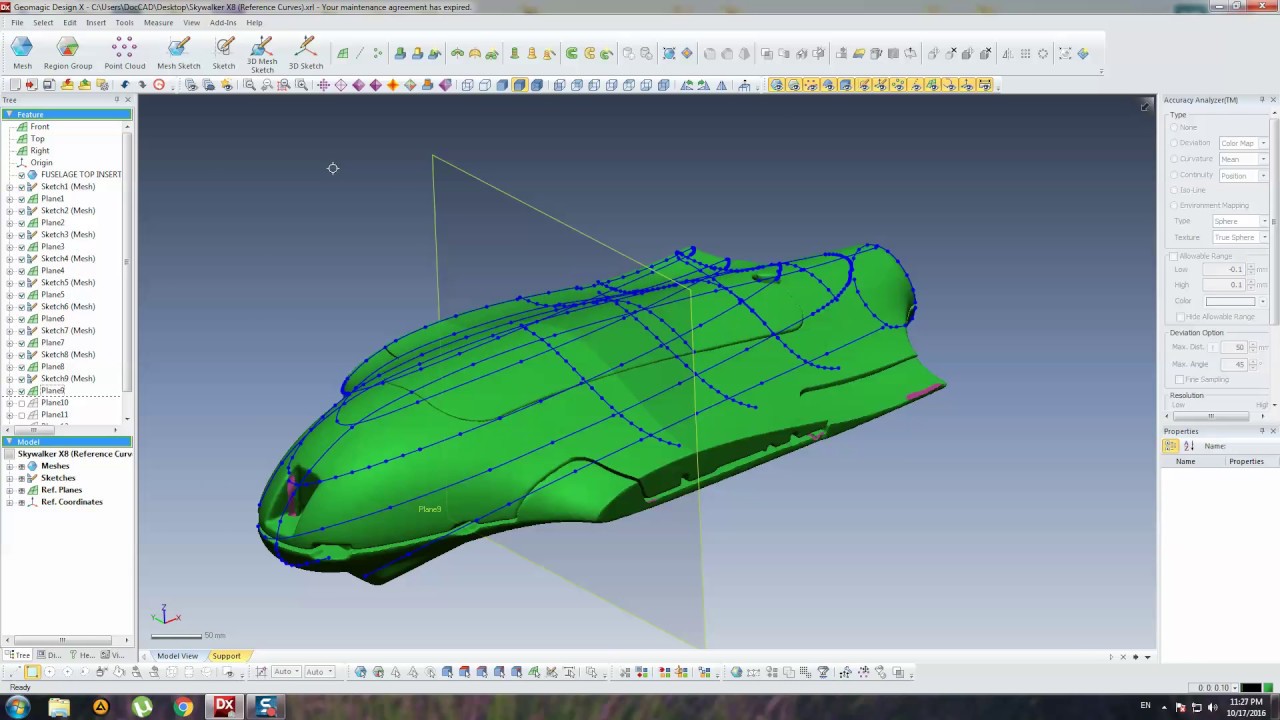Viewport: 1280px width, 720px height.
Task: Activate the Mesh Sketch tool
Action: click(x=178, y=53)
